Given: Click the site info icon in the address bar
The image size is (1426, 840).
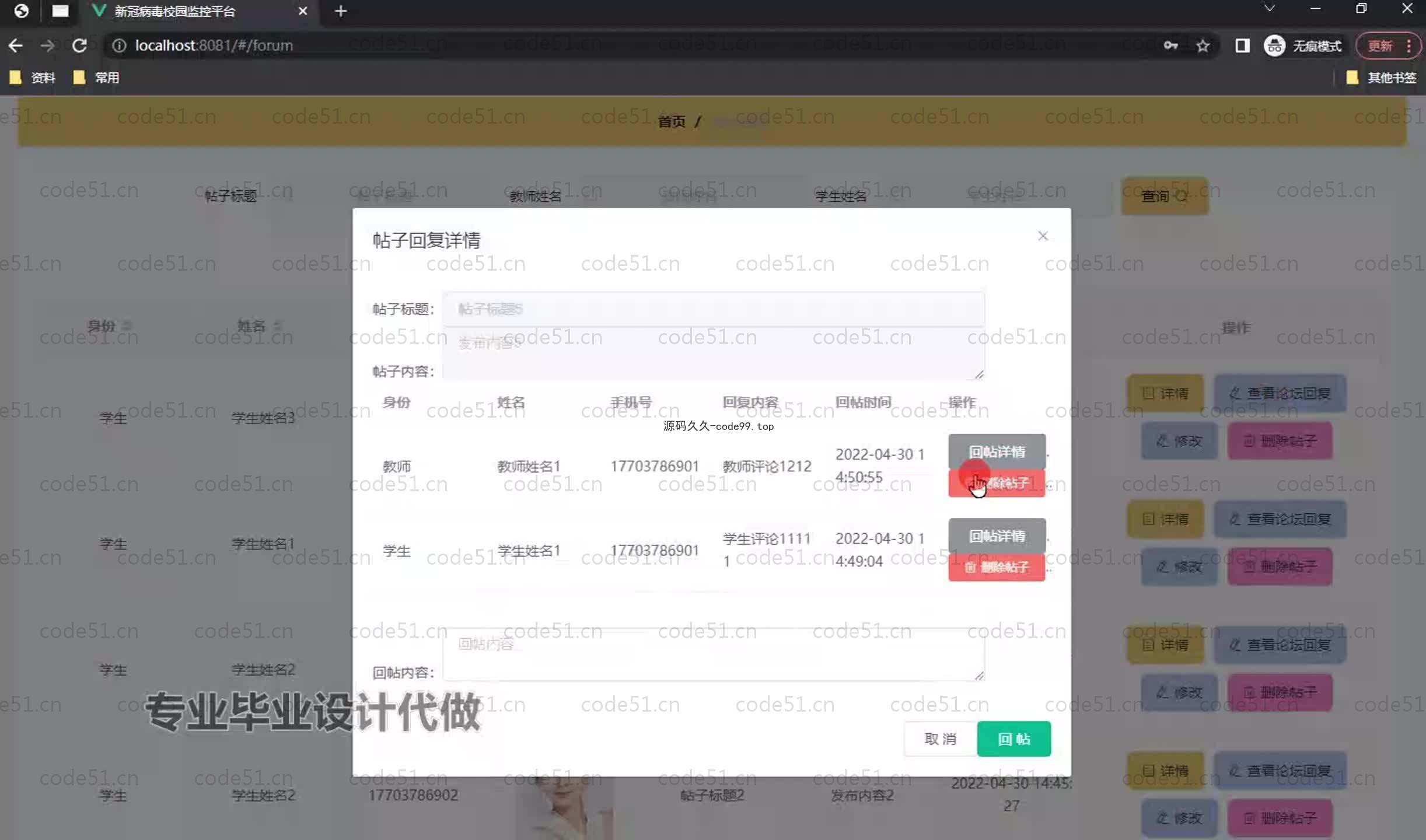Looking at the screenshot, I should 119,45.
